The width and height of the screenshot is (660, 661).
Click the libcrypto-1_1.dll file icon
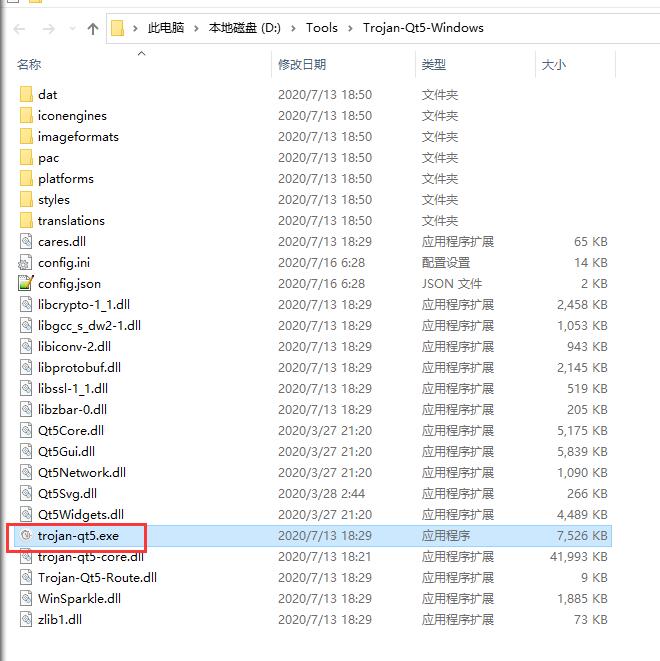click(26, 304)
